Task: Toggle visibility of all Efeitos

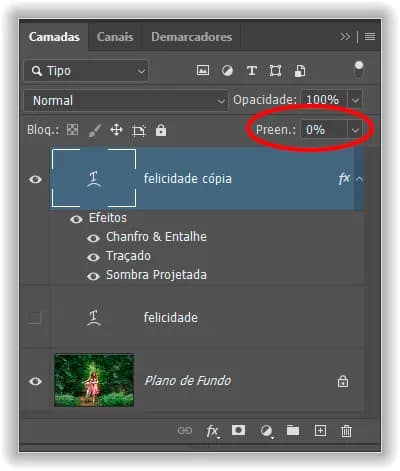Action: click(76, 219)
